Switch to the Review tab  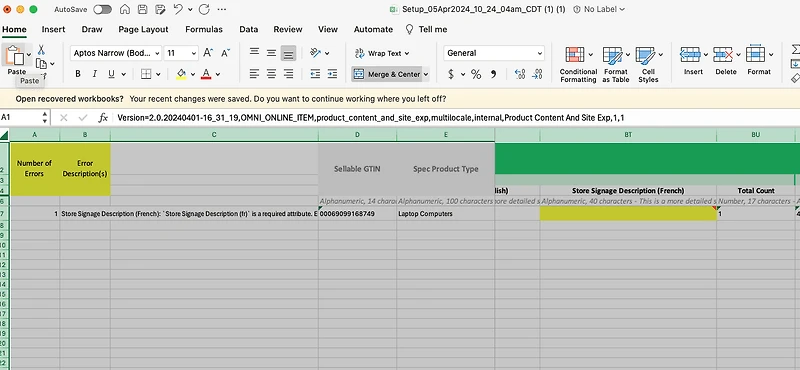click(x=288, y=29)
